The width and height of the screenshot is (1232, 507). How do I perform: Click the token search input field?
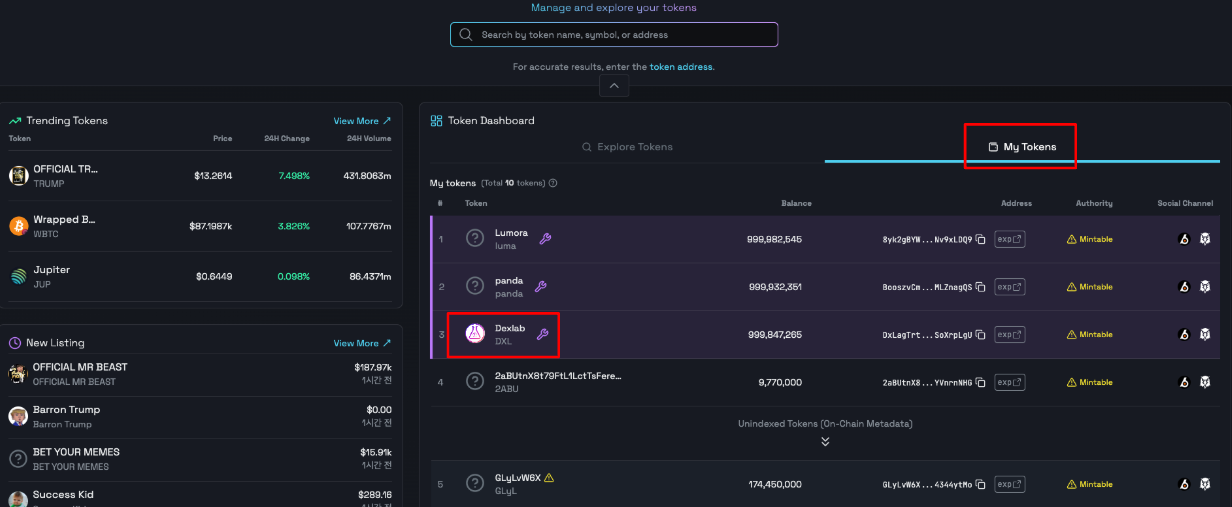tap(614, 35)
